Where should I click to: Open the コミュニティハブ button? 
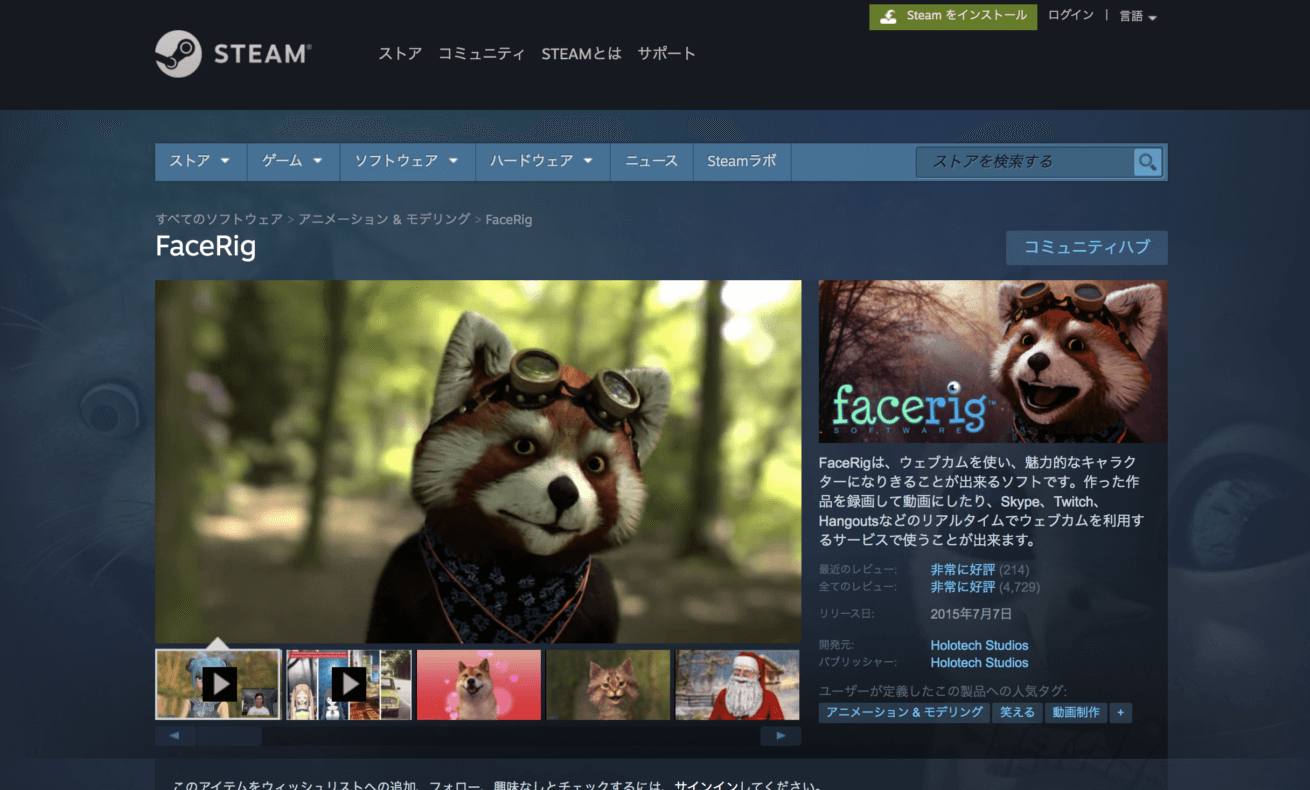click(1086, 248)
